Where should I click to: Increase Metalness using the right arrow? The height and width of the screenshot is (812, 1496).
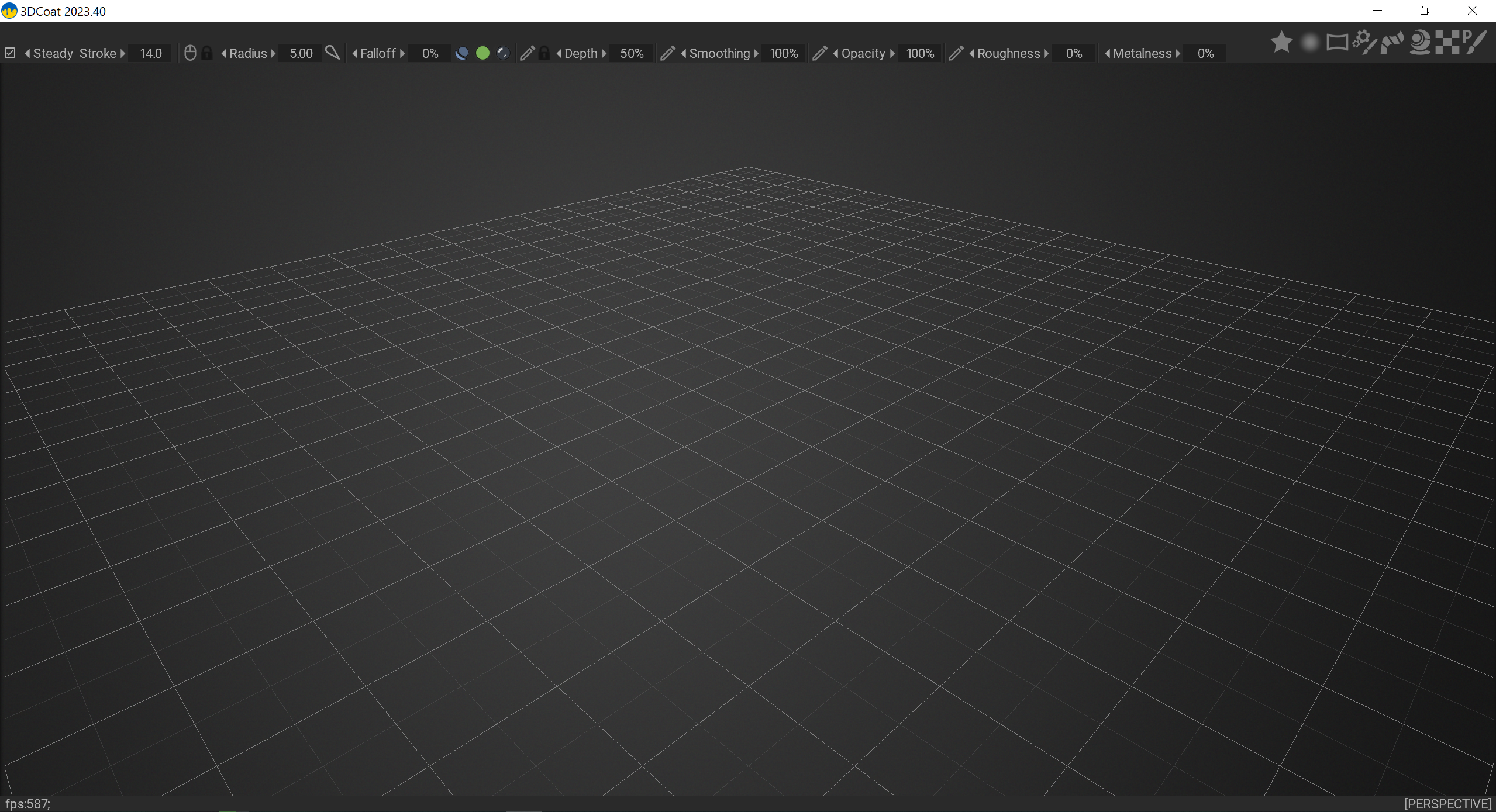coord(1178,53)
